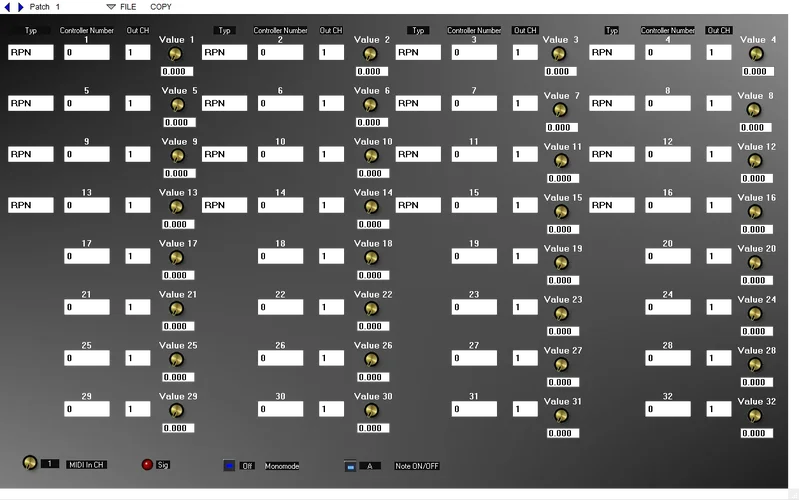The height and width of the screenshot is (500, 799).
Task: Click Out CH field for controller 30
Action: tap(331, 409)
